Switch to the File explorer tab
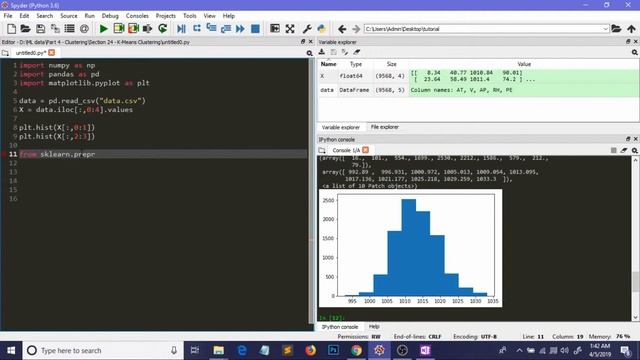This screenshot has width=640, height=360. pos(384,127)
